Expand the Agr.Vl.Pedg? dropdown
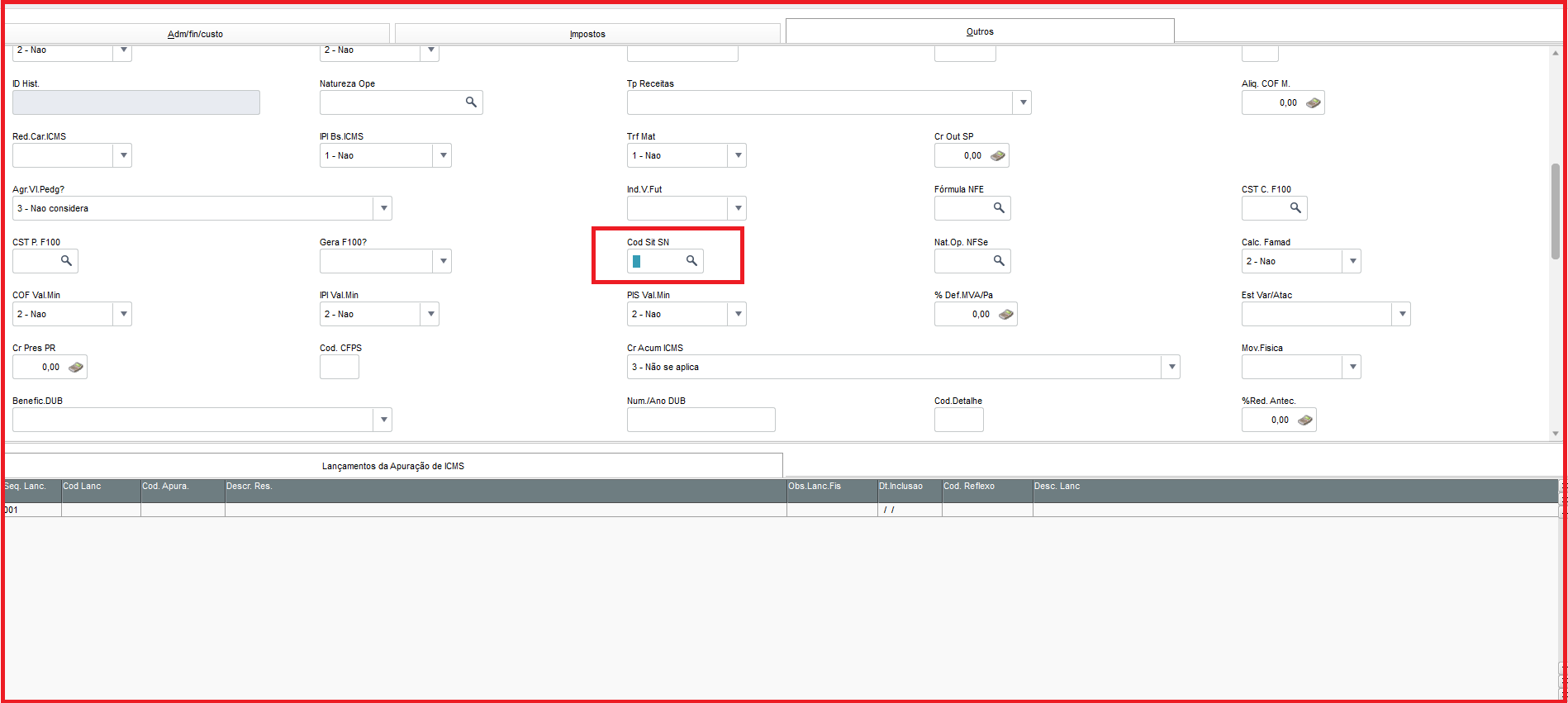Image resolution: width=1568 pixels, height=703 pixels. coord(383,208)
